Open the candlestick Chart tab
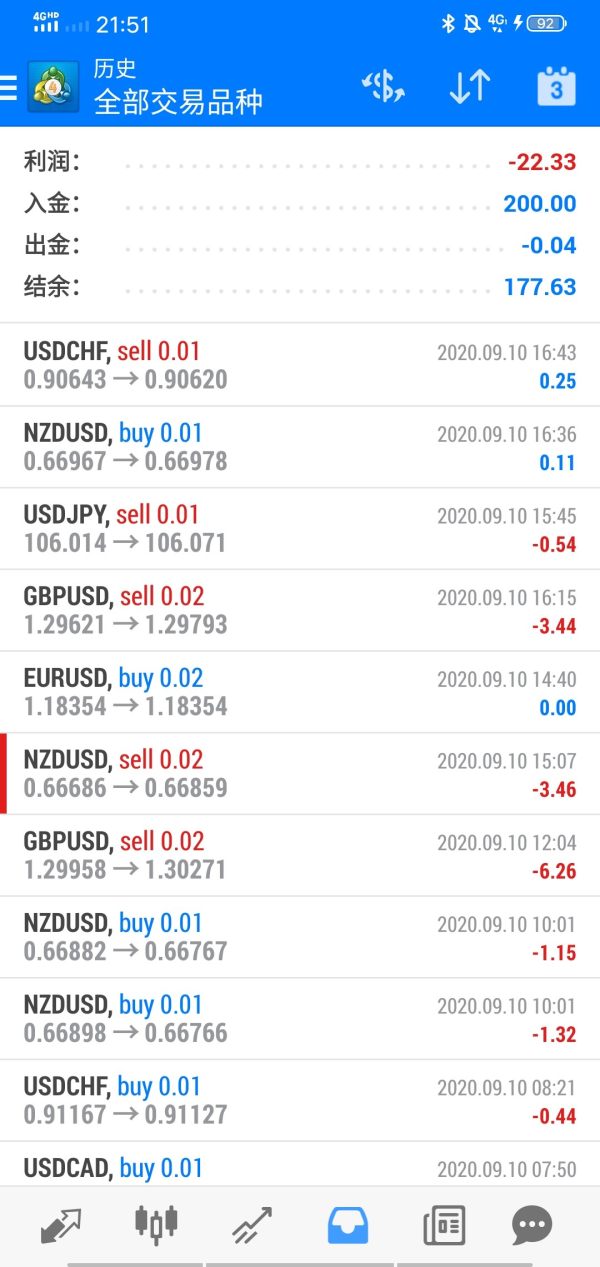This screenshot has width=600, height=1267. [156, 1224]
